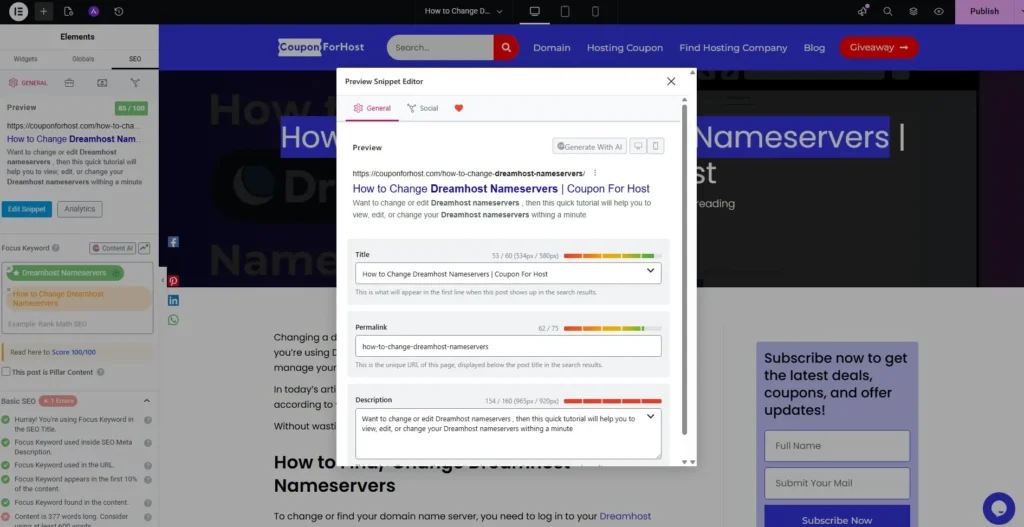1024x527 pixels.
Task: Click the Permalink input field
Action: [508, 346]
